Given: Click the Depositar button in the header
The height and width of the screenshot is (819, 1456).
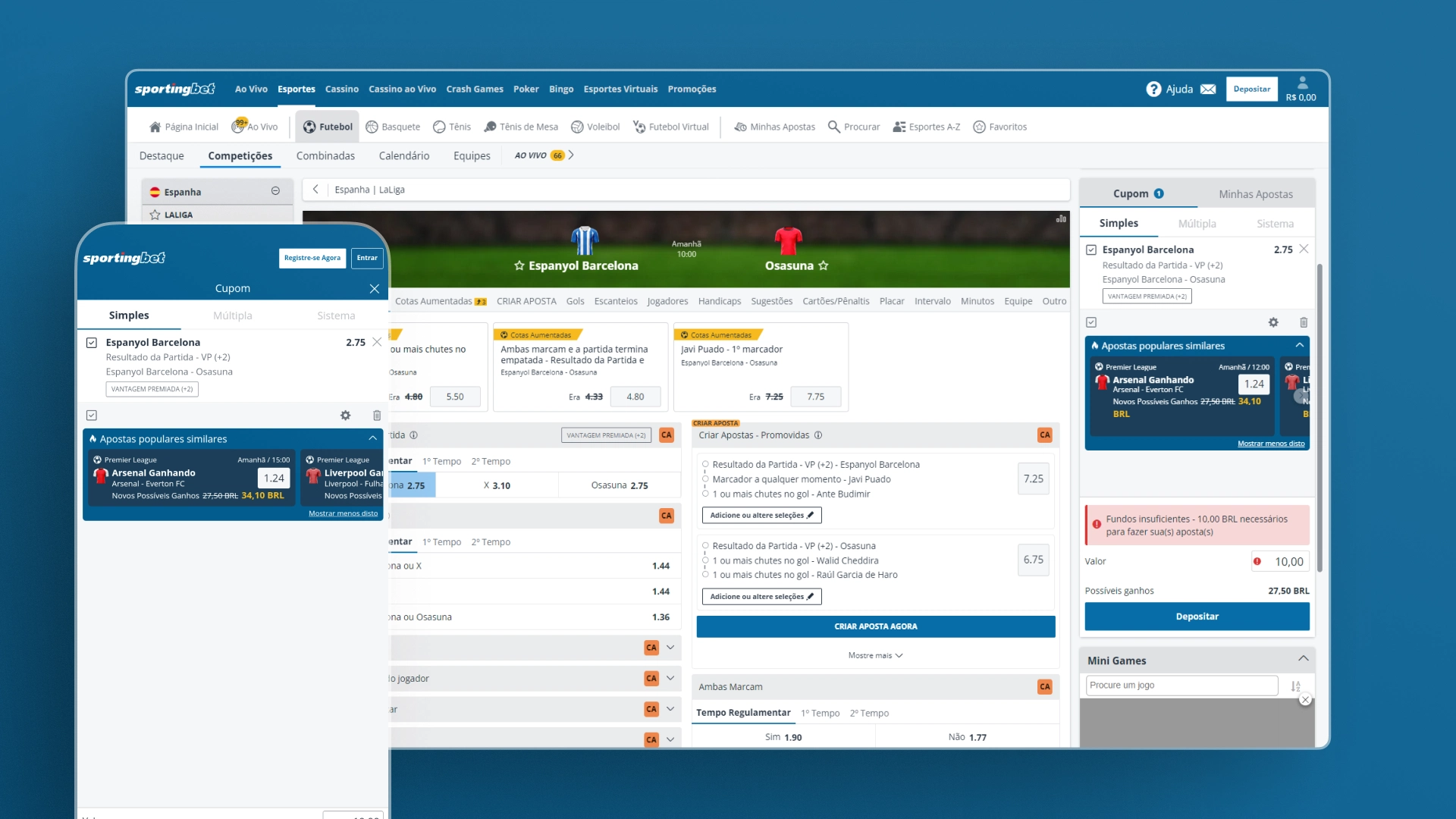Looking at the screenshot, I should (x=1251, y=89).
